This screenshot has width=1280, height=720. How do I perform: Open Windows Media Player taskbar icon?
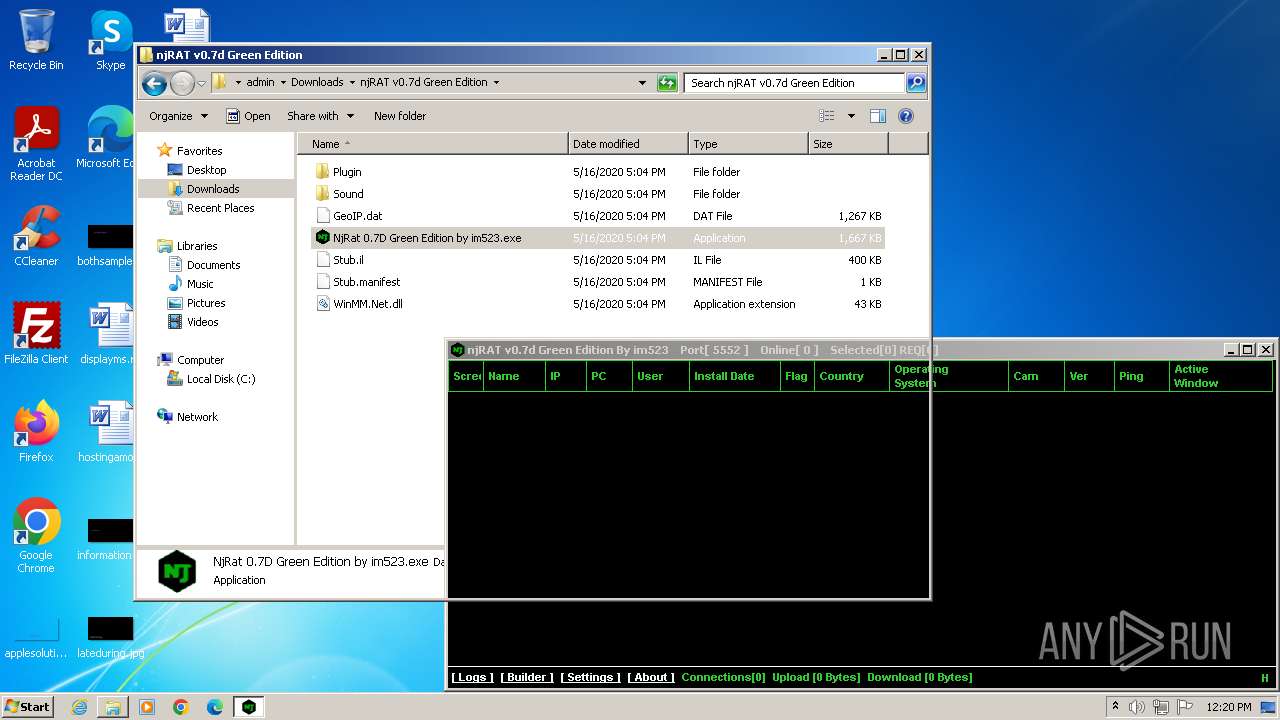[x=147, y=707]
